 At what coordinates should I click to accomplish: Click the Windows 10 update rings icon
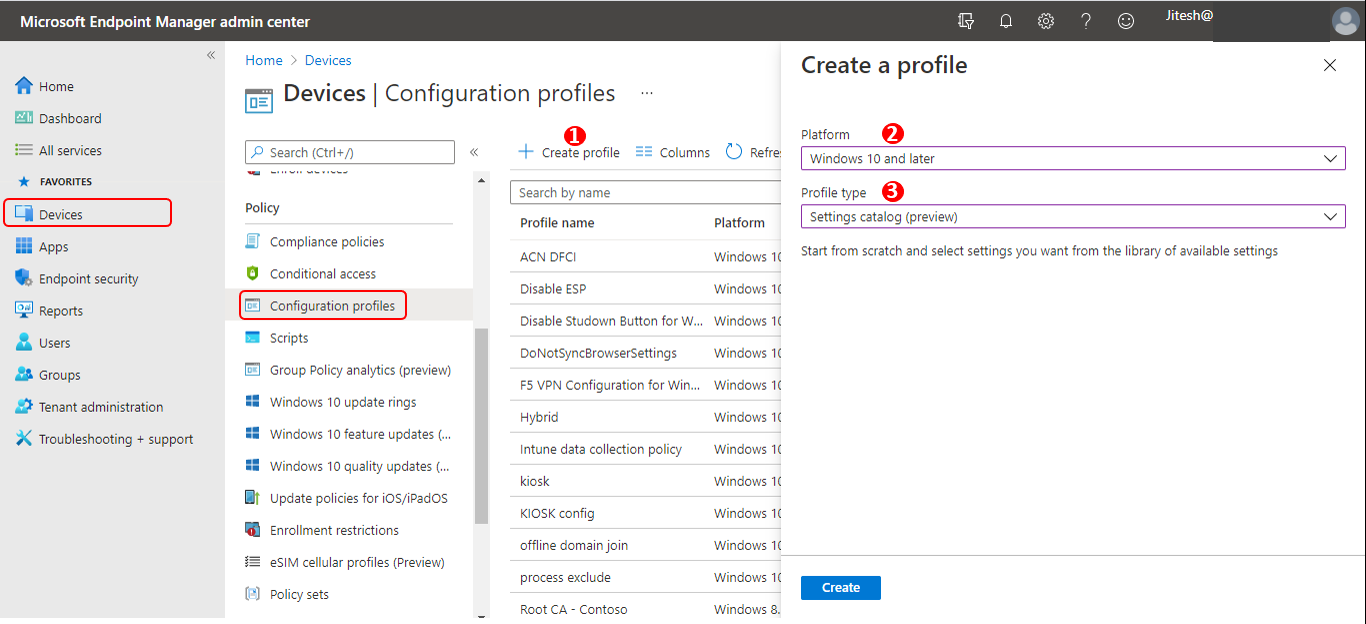coord(252,402)
